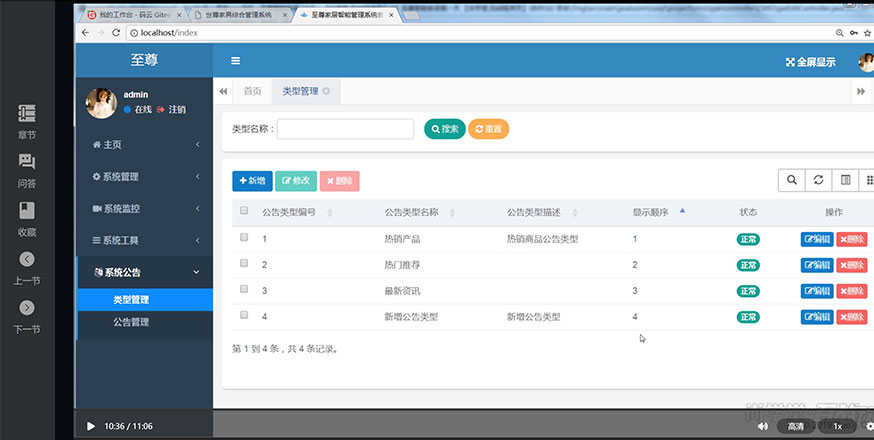874x440 pixels.
Task: Click 删除 button for 热销产品 row
Action: 852,239
